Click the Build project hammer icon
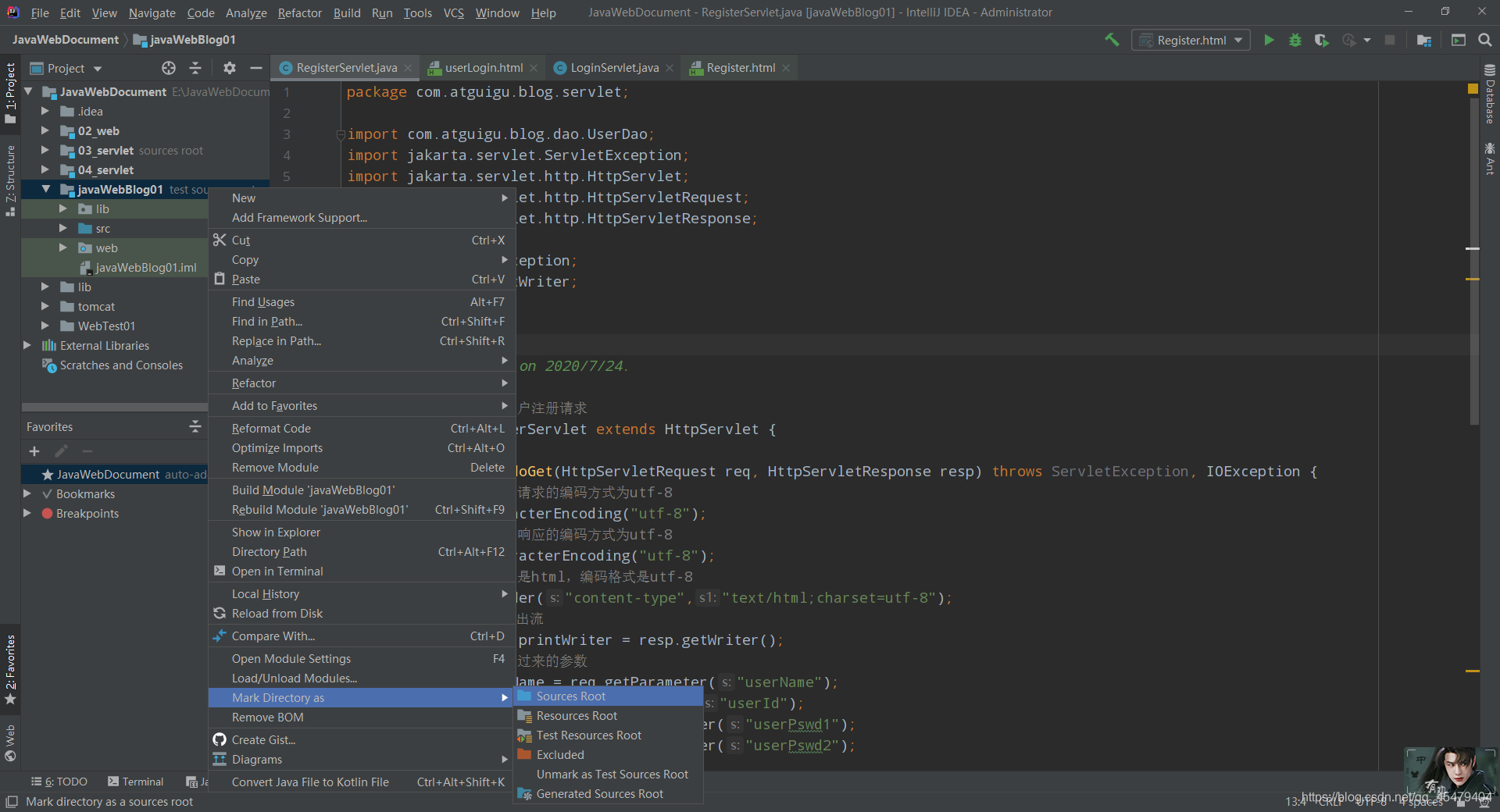 1112,40
